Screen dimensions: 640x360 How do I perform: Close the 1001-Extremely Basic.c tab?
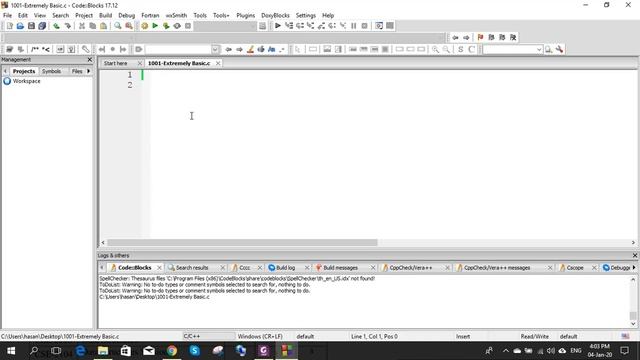coord(218,63)
